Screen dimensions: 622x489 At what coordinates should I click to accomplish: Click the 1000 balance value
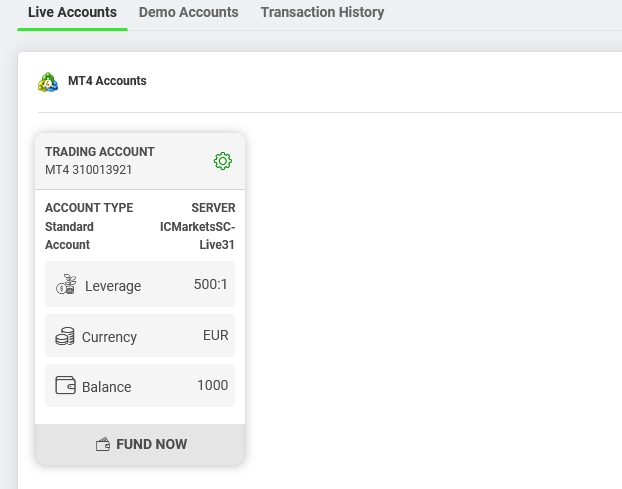tap(213, 385)
